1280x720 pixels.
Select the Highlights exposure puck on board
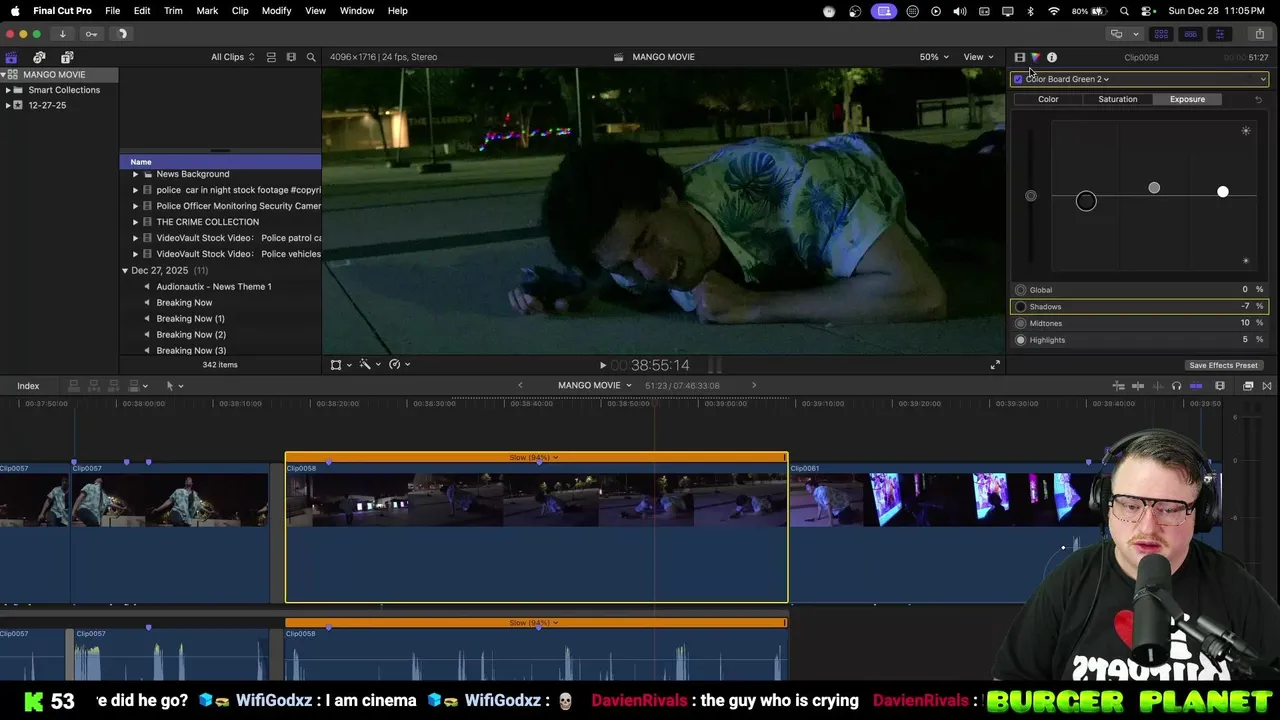tap(1222, 191)
